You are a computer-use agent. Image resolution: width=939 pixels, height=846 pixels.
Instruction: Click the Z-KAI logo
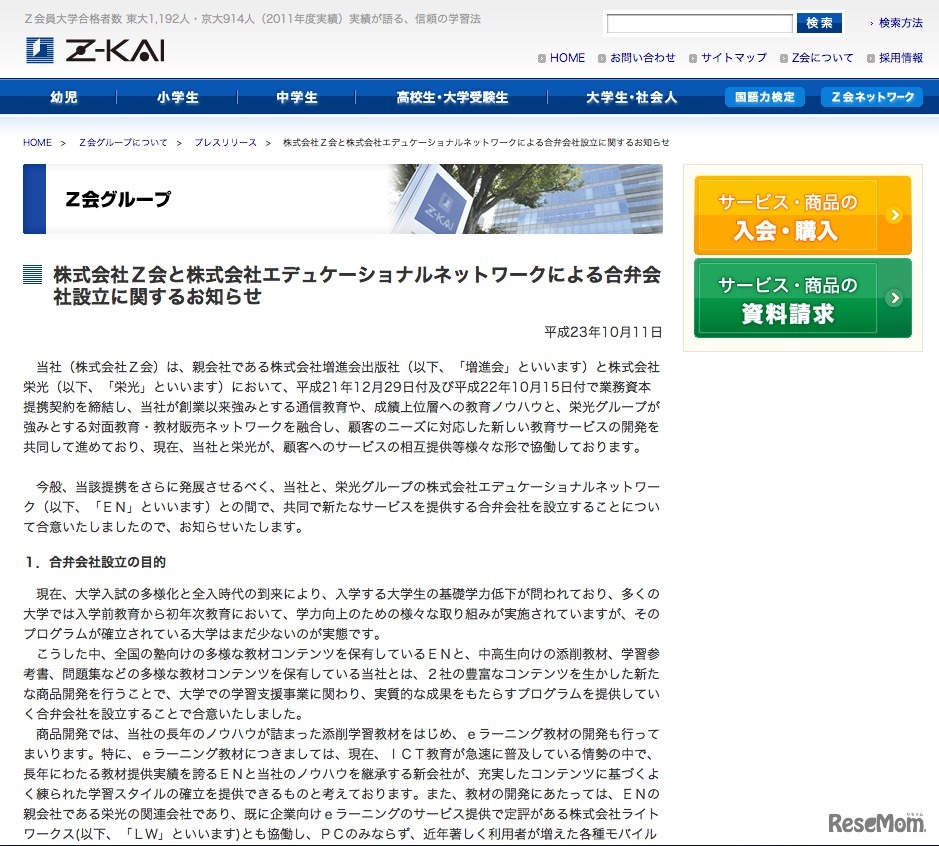tap(95, 50)
